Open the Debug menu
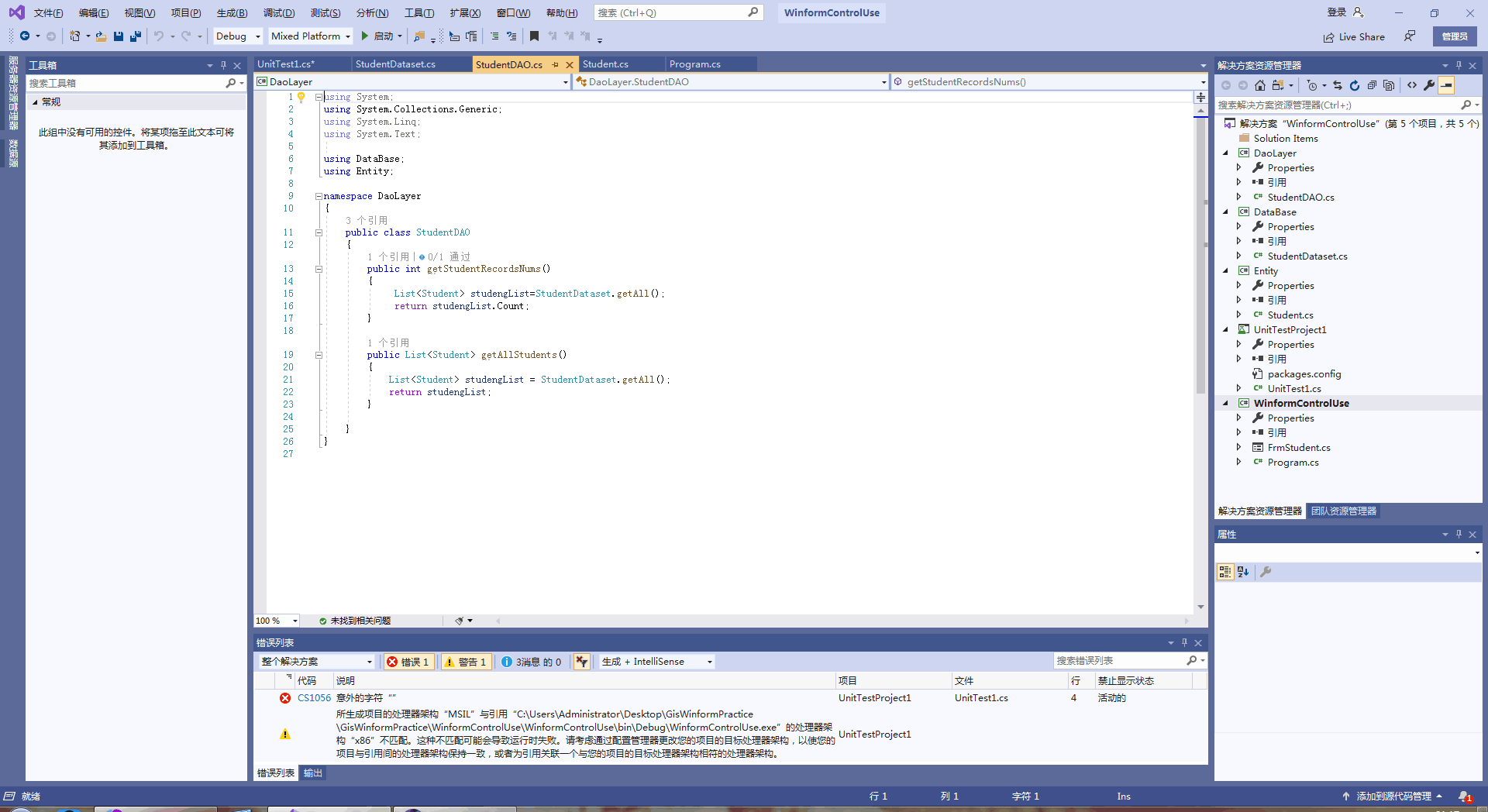The height and width of the screenshot is (812, 1488). 279,12
